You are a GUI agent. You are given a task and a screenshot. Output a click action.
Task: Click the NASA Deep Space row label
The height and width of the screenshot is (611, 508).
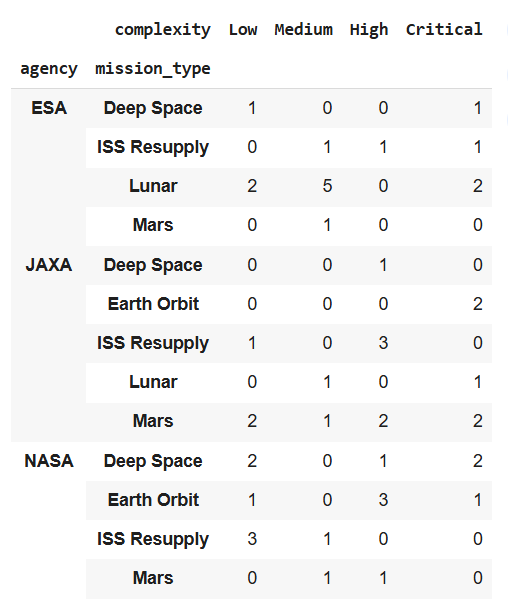point(153,461)
